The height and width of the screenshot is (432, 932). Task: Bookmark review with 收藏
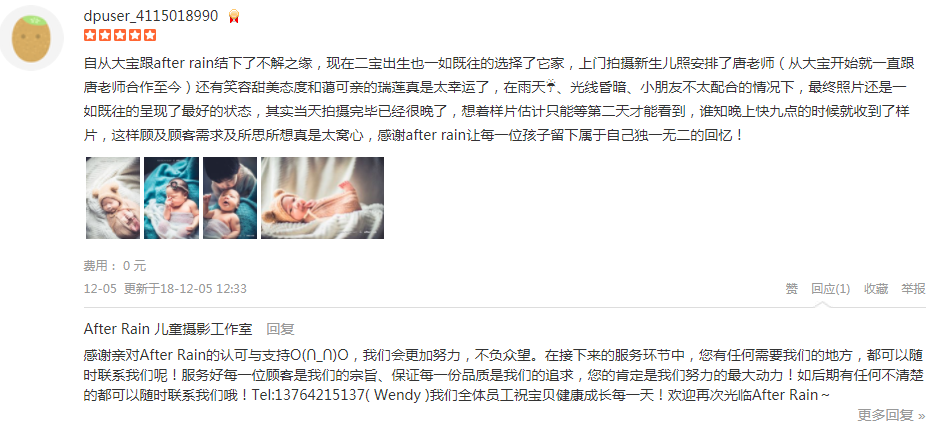coord(876,289)
